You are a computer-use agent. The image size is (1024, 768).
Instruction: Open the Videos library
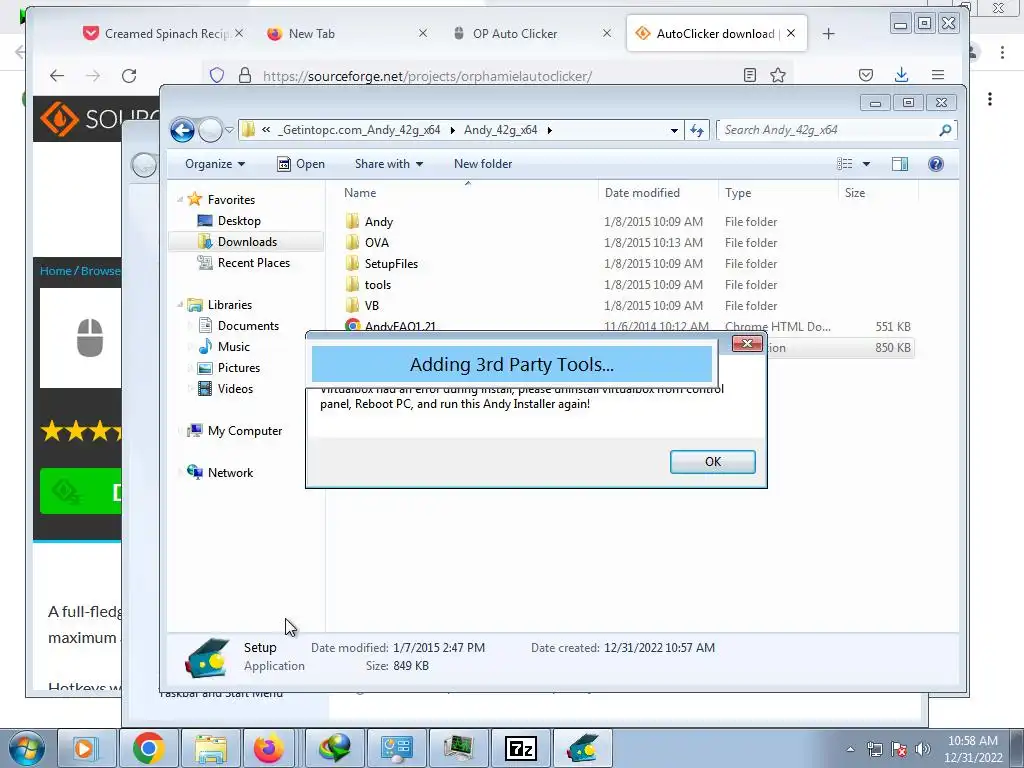(235, 389)
